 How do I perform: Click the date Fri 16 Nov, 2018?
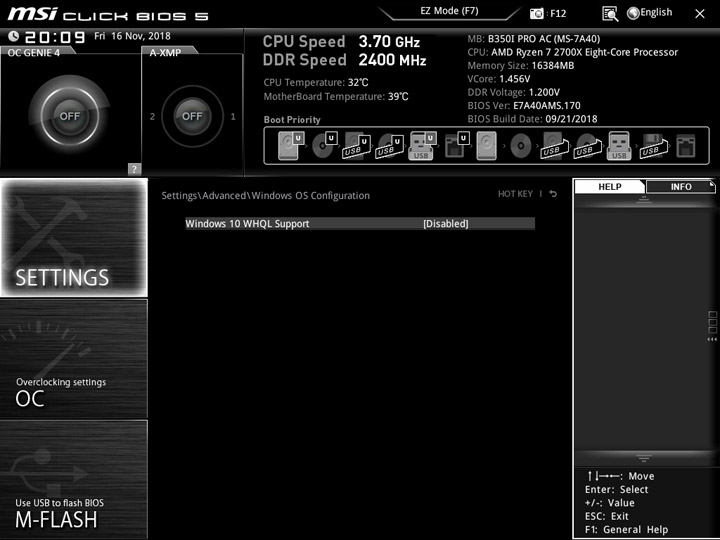click(132, 36)
